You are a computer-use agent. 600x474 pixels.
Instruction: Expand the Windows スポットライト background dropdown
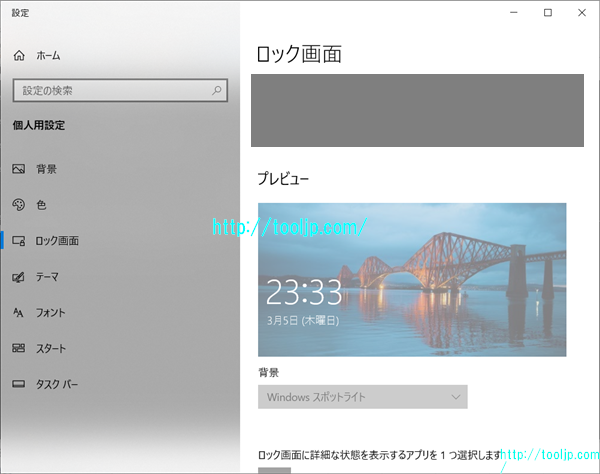[362, 397]
